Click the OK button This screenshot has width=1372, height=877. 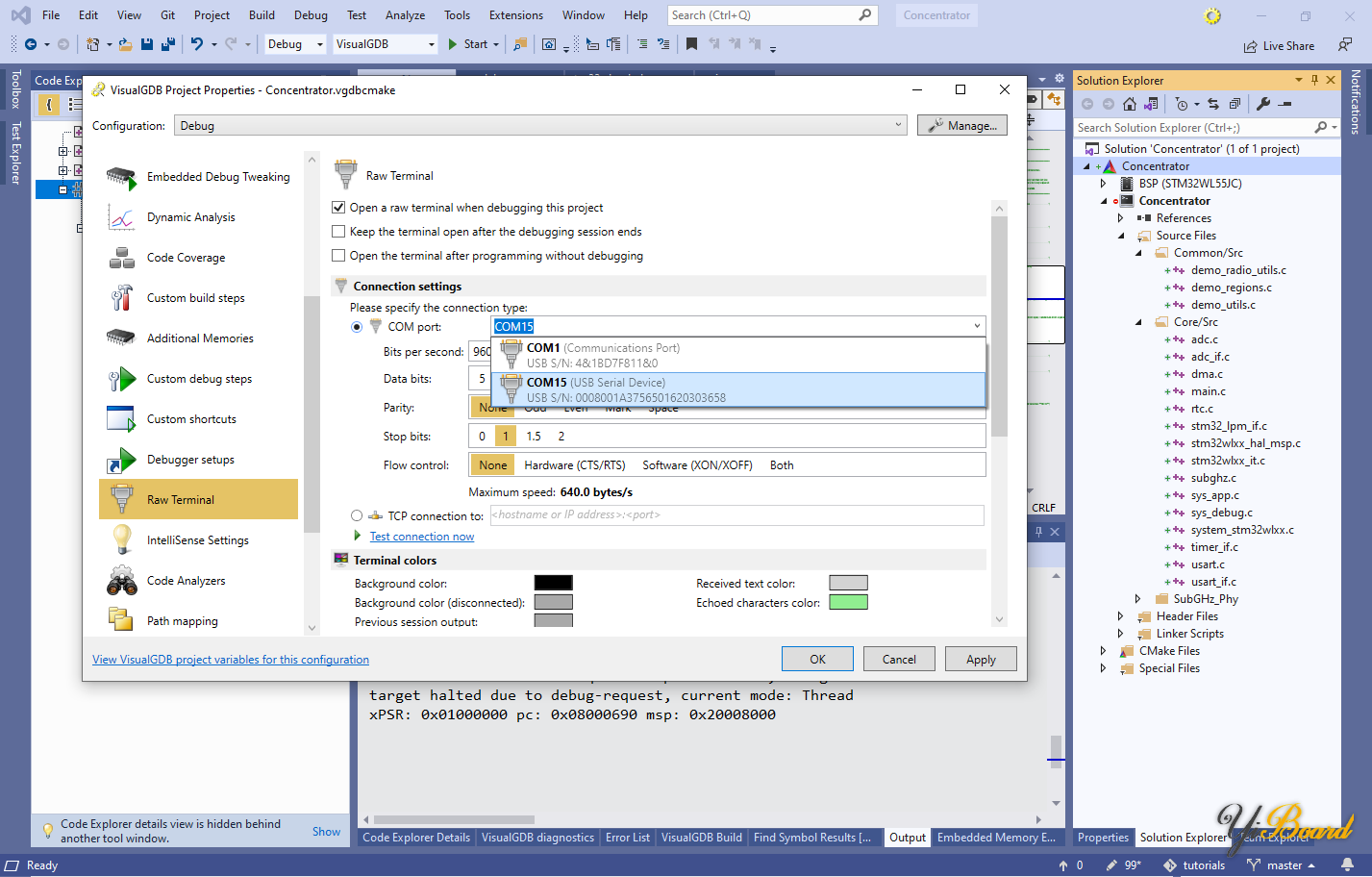(817, 660)
